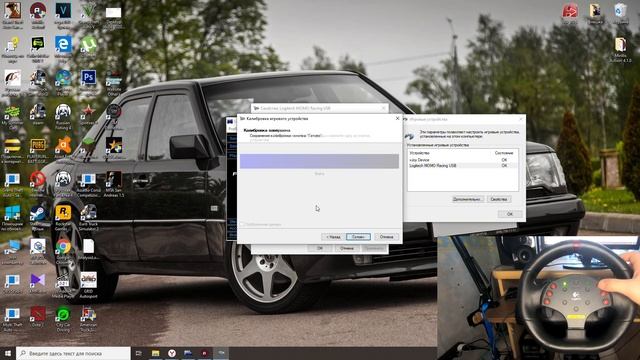Click the Назад button in the calibration wizard
Screen dimensions: 640x360
coord(333,237)
